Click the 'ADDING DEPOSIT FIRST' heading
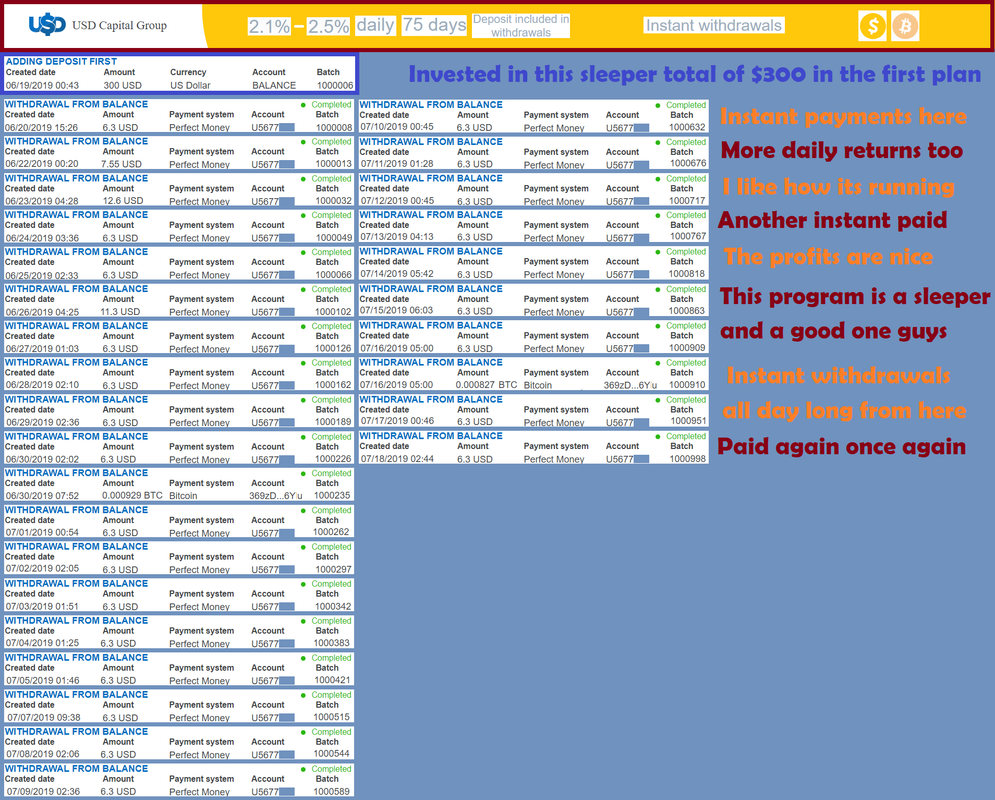Image resolution: width=995 pixels, height=800 pixels. [x=61, y=62]
